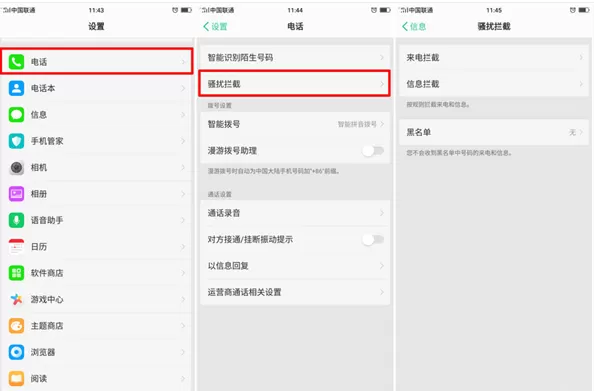Tap the orange Theme Store (主题商店) icon

[x=16, y=326]
